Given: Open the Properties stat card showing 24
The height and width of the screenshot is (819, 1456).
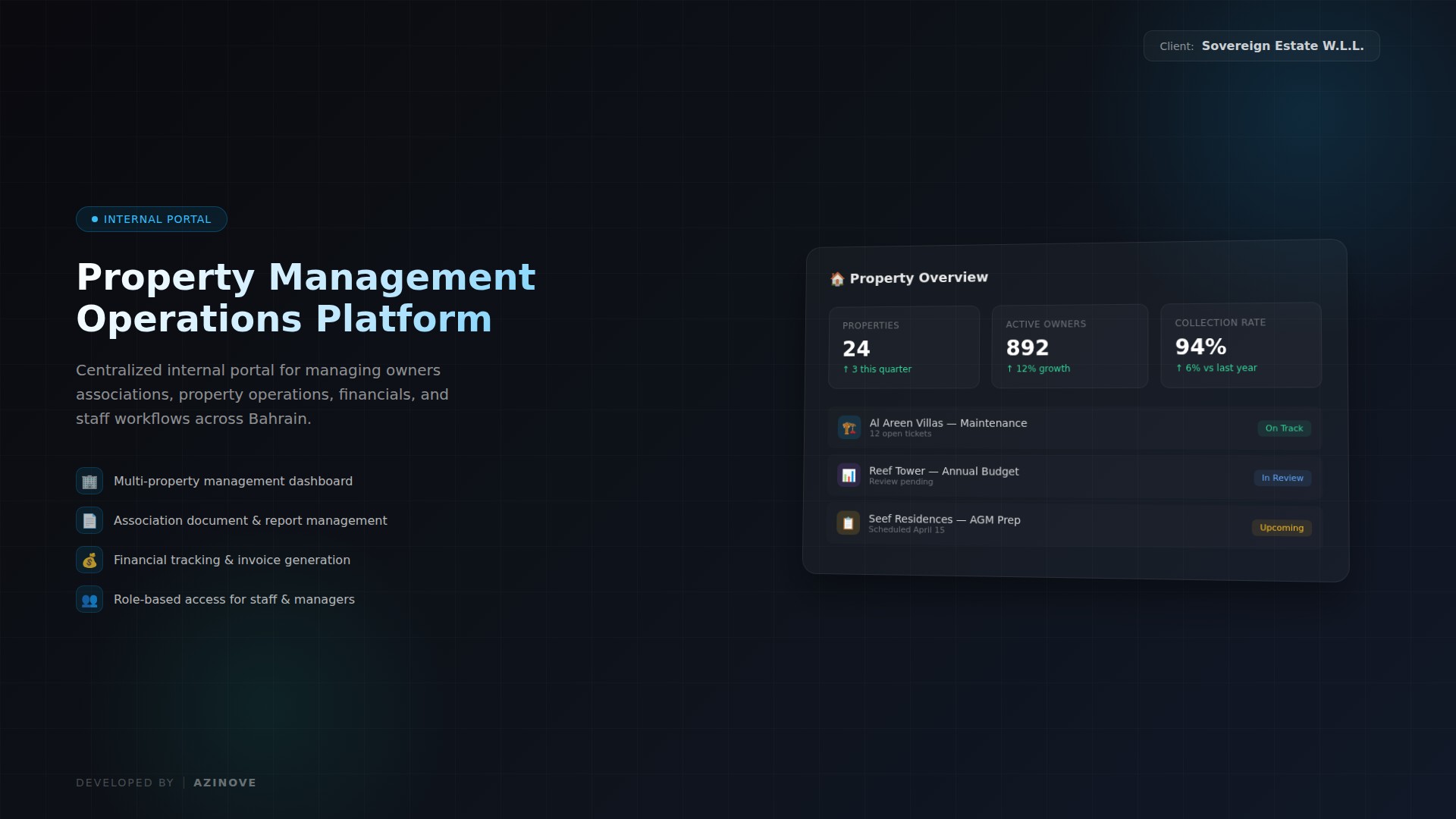Looking at the screenshot, I should [x=904, y=347].
